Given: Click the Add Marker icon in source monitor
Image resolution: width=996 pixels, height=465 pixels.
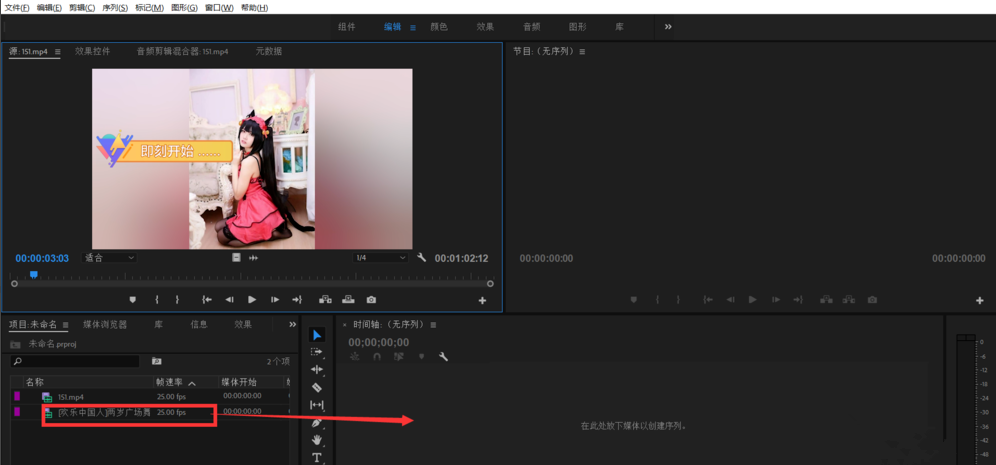Looking at the screenshot, I should (x=133, y=300).
